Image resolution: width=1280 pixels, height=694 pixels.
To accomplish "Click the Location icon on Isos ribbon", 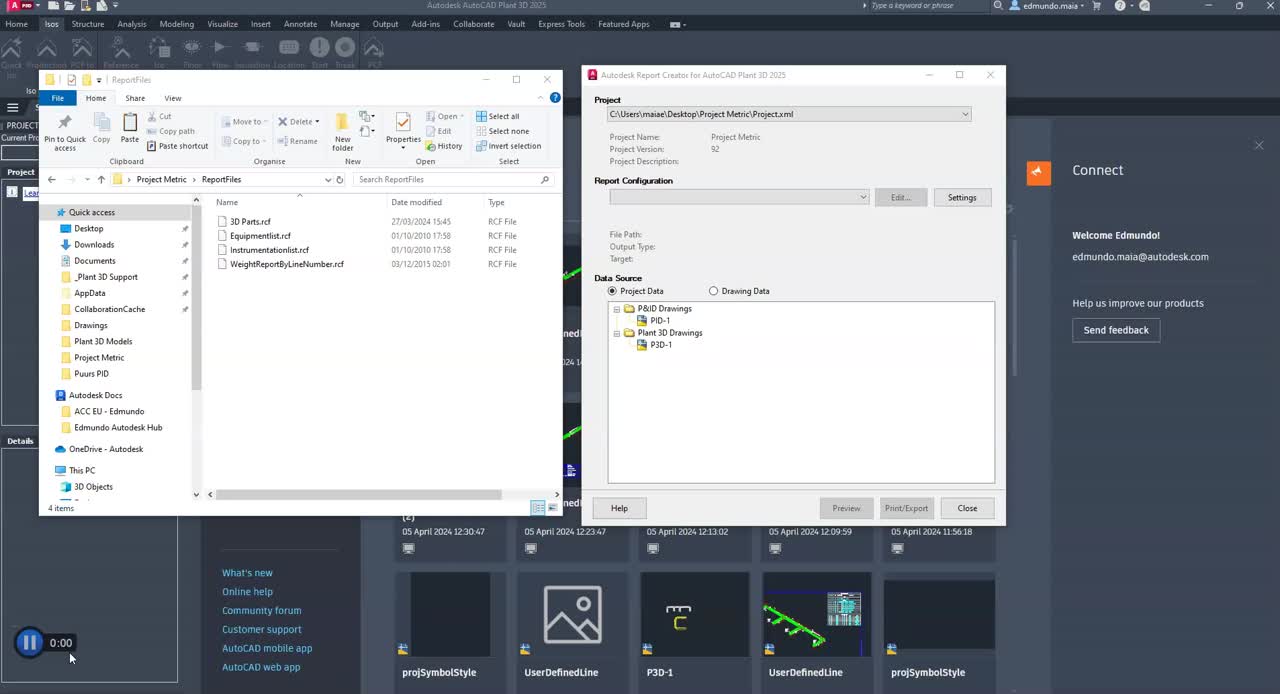I will 288,46.
